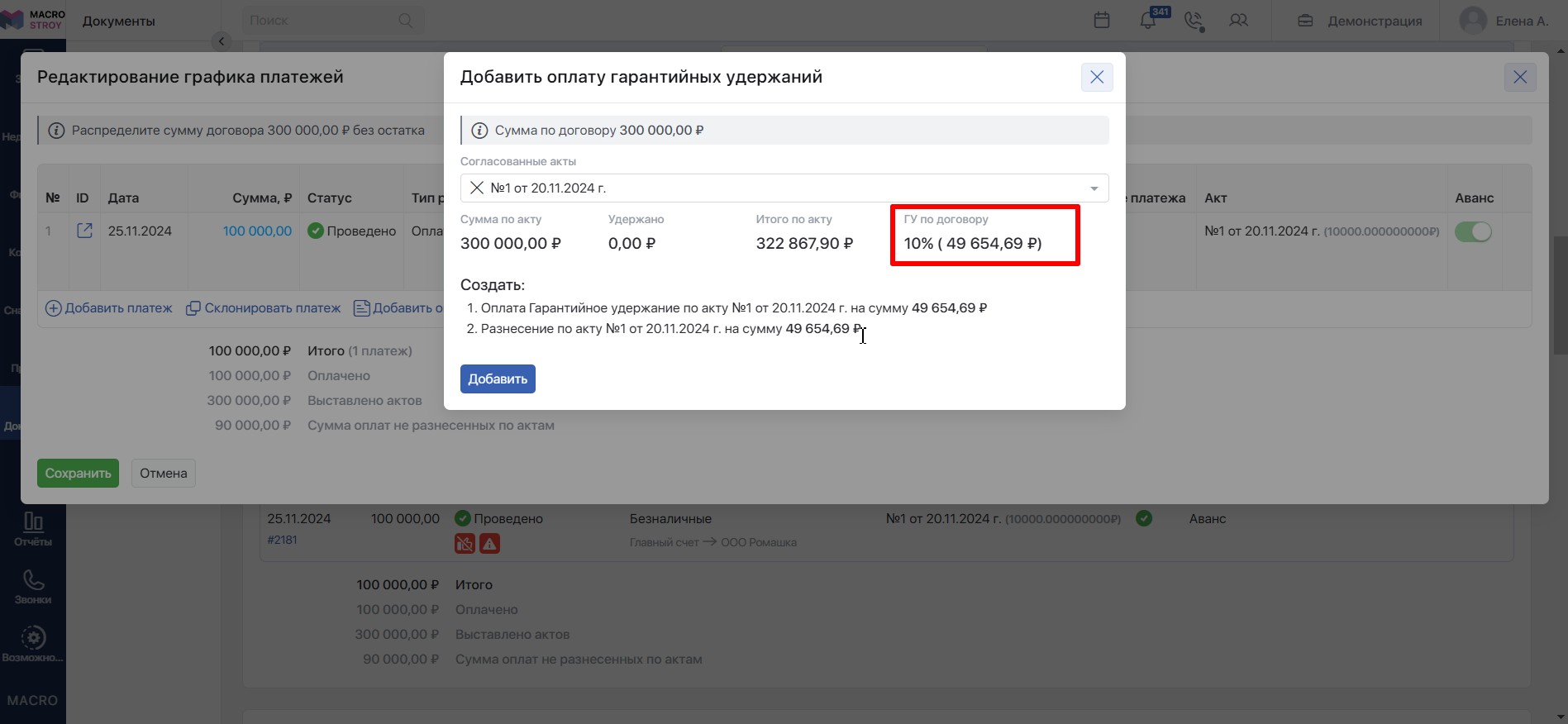The width and height of the screenshot is (1568, 724).
Task: Click the Поиск search field
Action: point(332,21)
